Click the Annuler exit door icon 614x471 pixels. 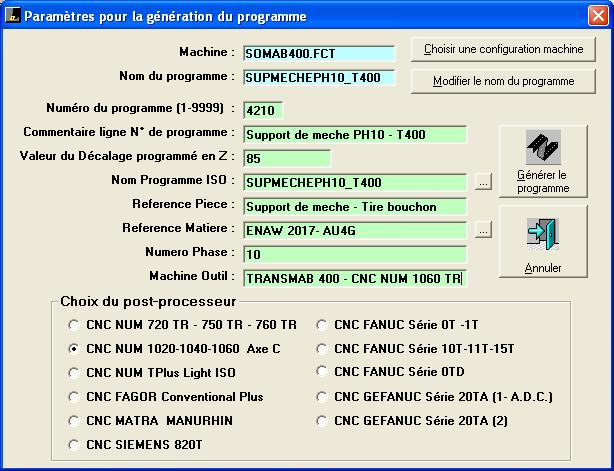pyautogui.click(x=543, y=242)
